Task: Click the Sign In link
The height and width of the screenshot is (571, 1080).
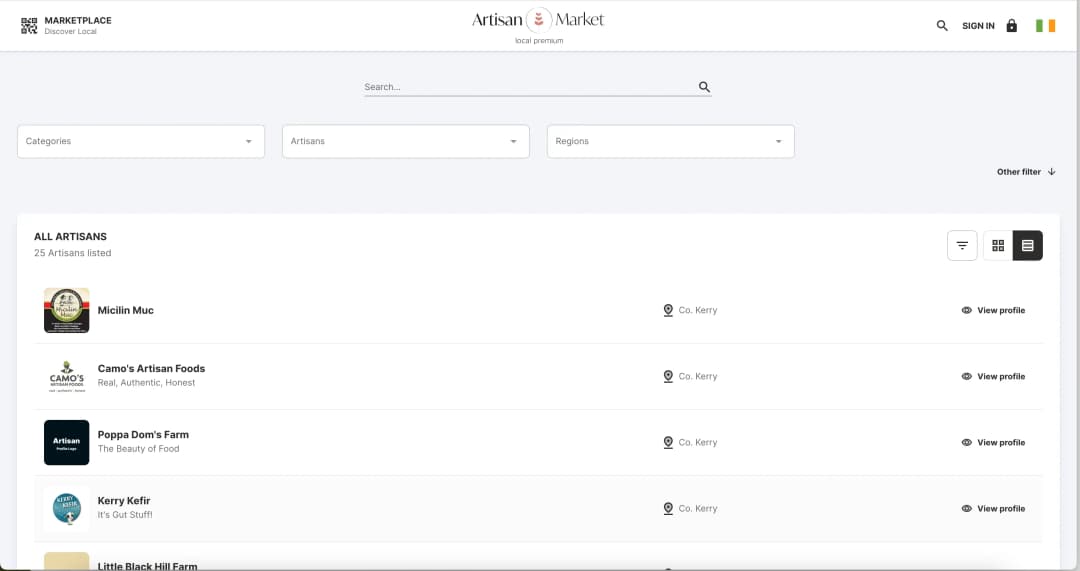Action: pyautogui.click(x=978, y=26)
